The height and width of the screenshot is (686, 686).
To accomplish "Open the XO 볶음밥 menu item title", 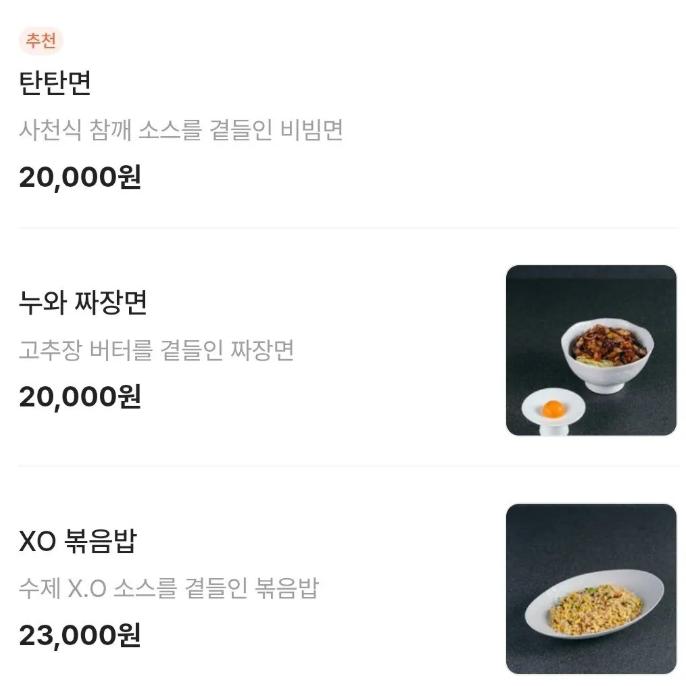I will click(x=78, y=541).
